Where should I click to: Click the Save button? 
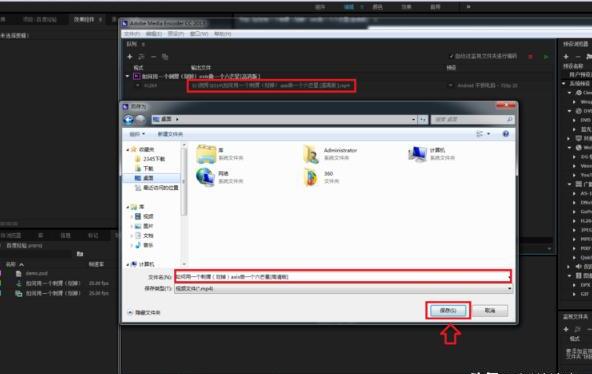pyautogui.click(x=448, y=311)
